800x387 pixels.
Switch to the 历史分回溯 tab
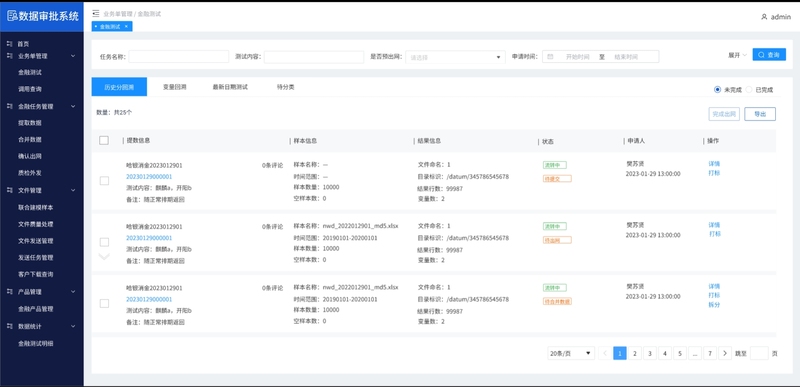(119, 87)
